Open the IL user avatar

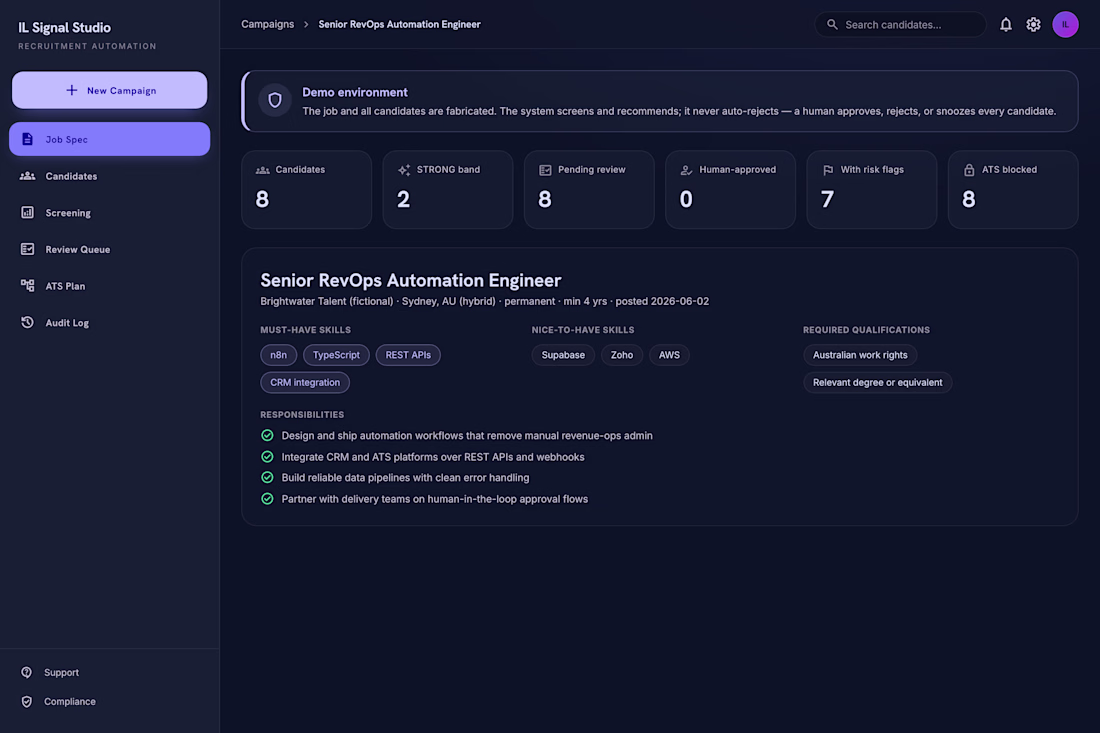point(1065,25)
